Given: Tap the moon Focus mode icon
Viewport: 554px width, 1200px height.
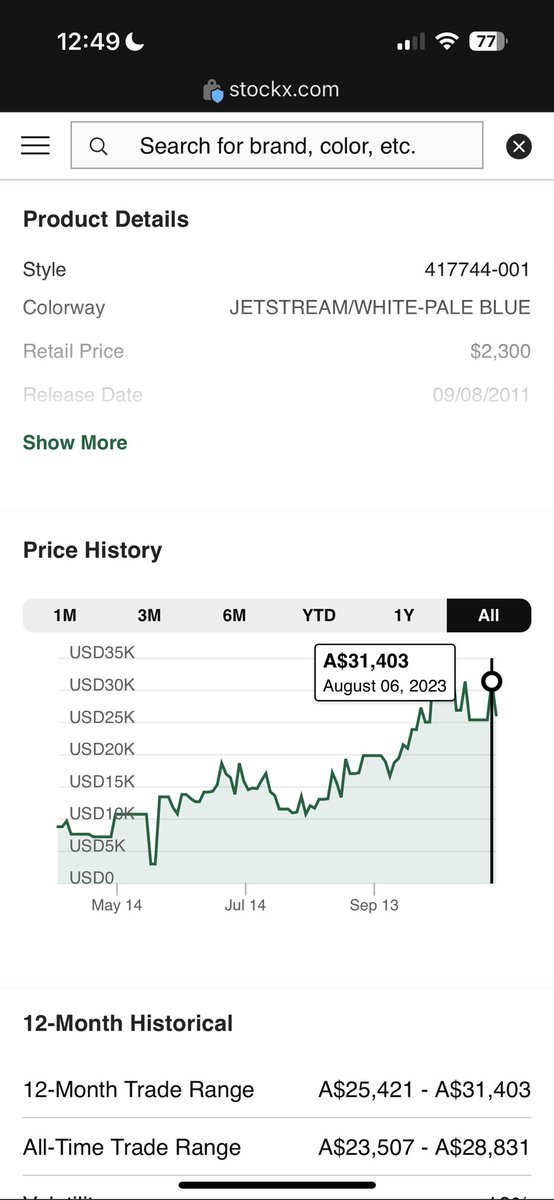Looking at the screenshot, I should (x=135, y=42).
